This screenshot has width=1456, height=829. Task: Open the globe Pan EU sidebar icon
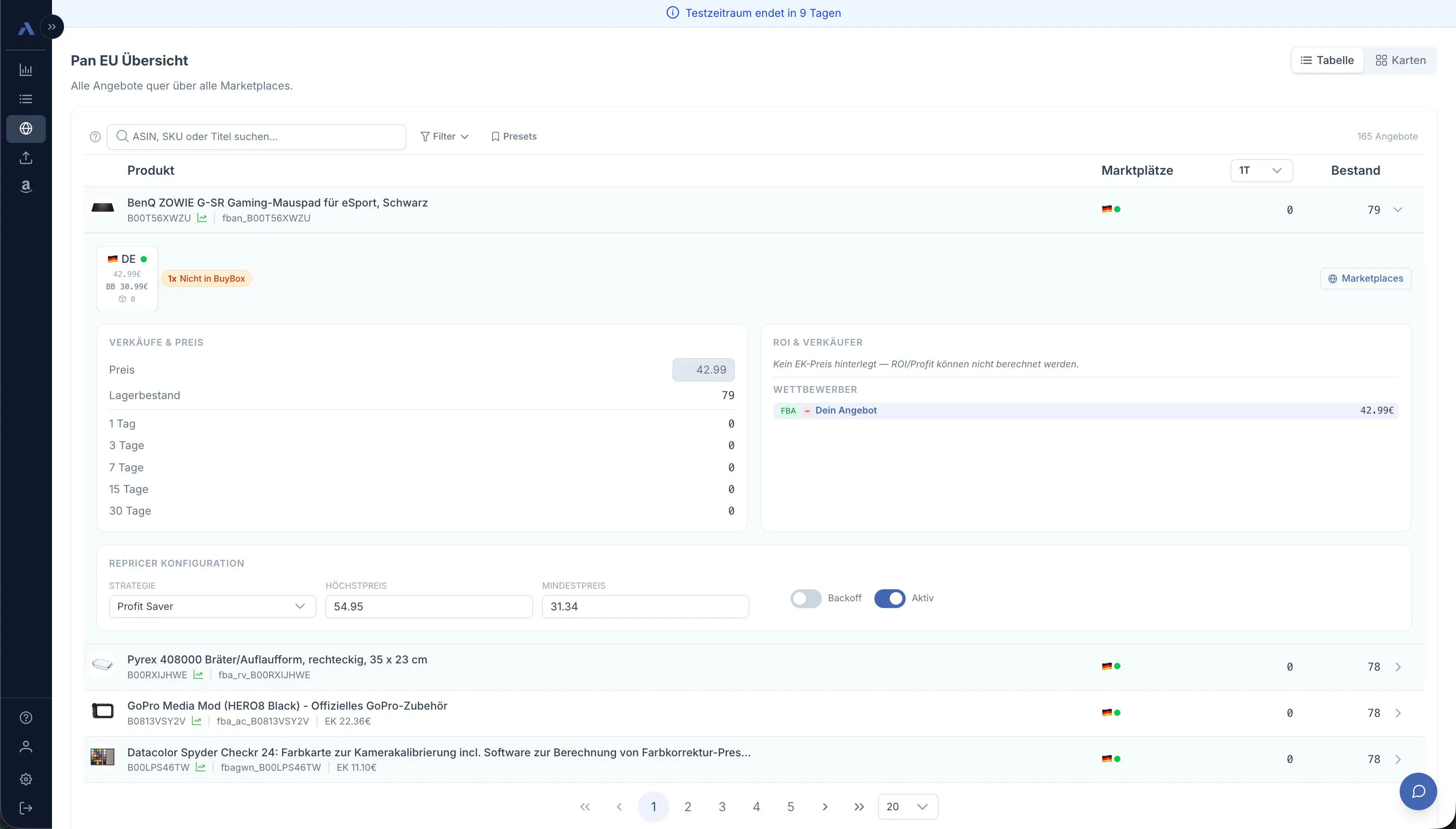coord(26,129)
